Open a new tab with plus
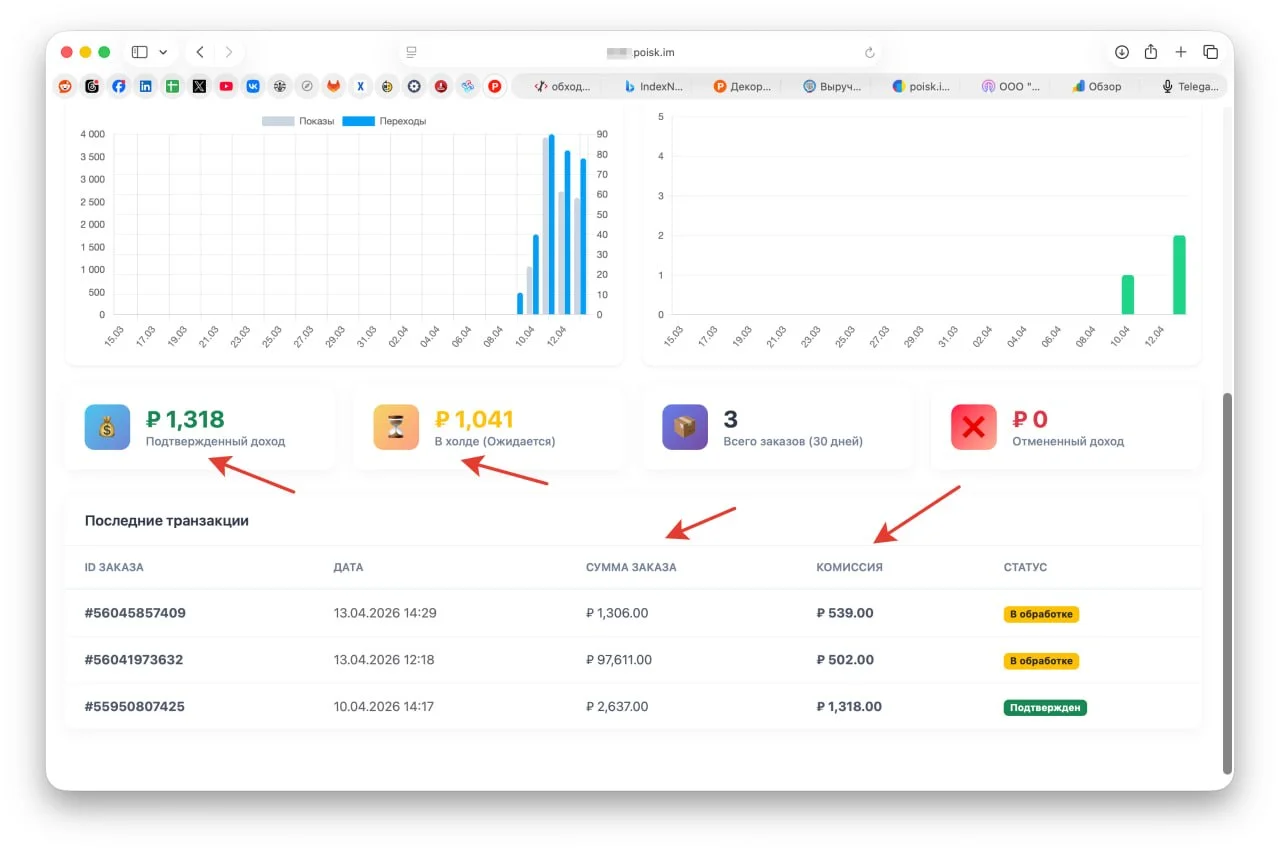The width and height of the screenshot is (1280, 851). [x=1181, y=52]
